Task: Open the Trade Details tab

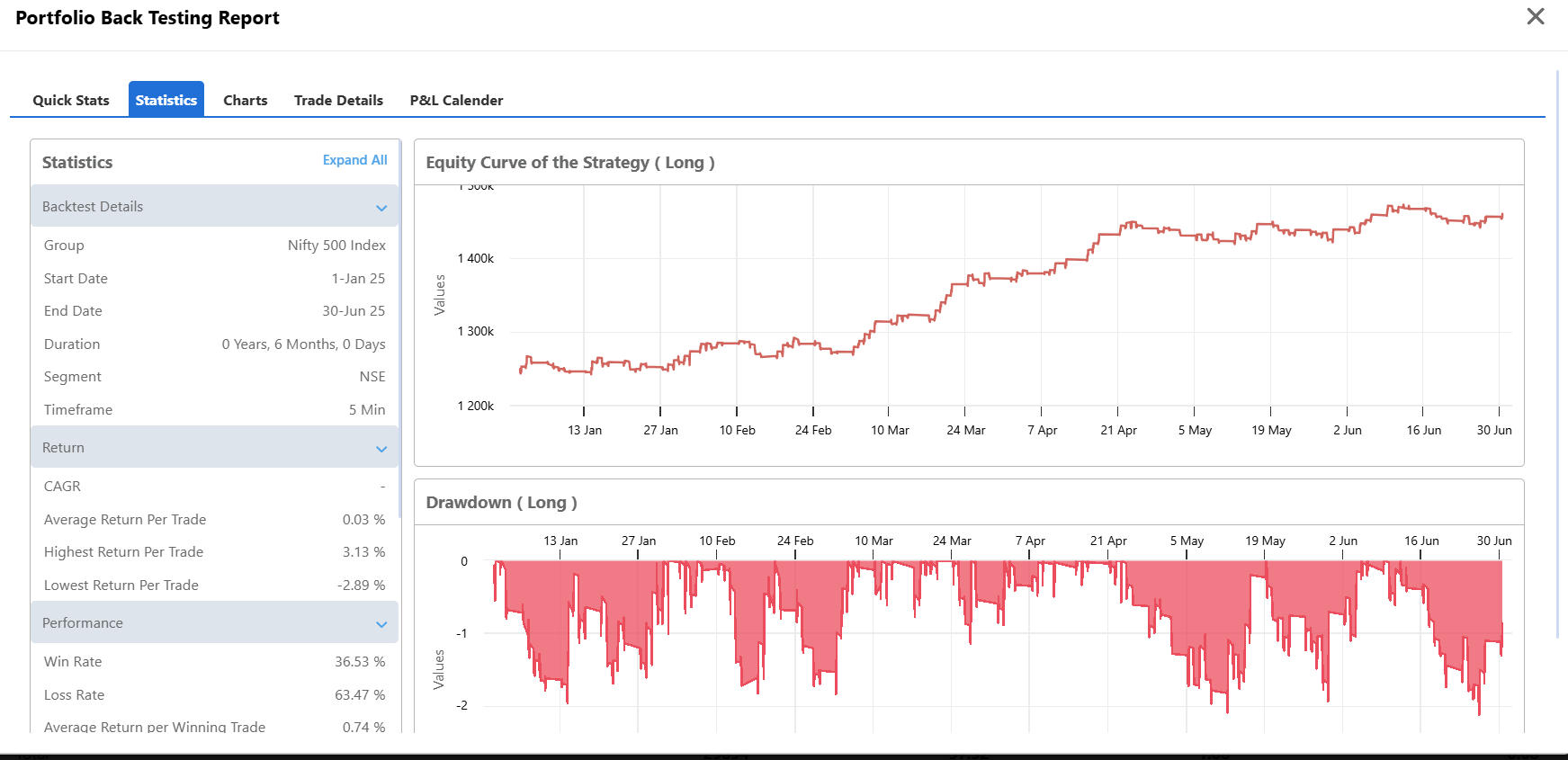Action: click(338, 100)
